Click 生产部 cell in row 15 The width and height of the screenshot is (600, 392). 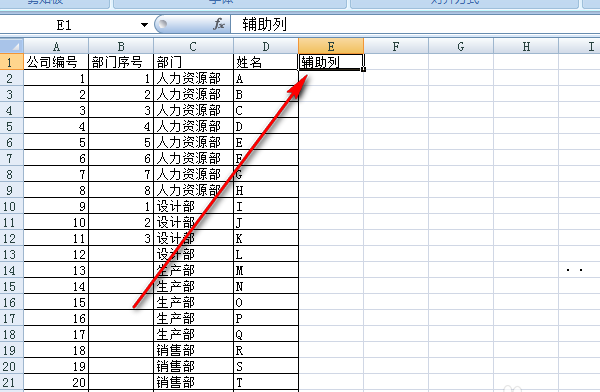[x=193, y=286]
